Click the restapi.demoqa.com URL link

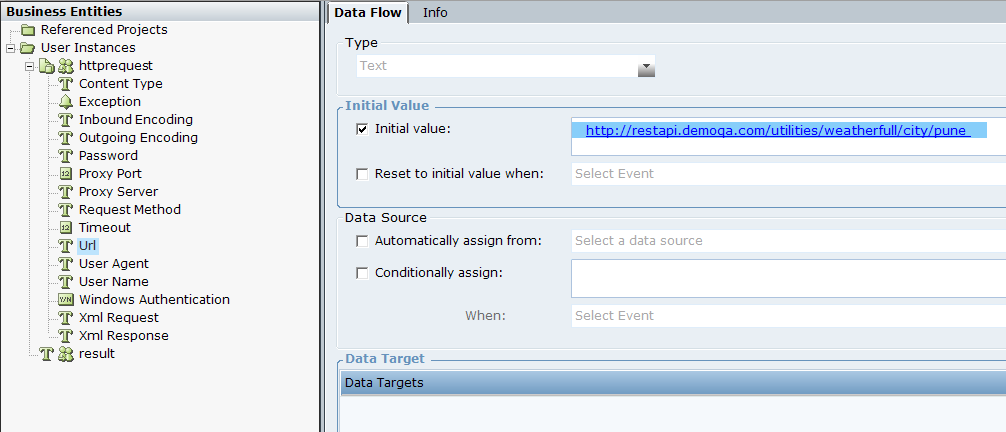[777, 131]
